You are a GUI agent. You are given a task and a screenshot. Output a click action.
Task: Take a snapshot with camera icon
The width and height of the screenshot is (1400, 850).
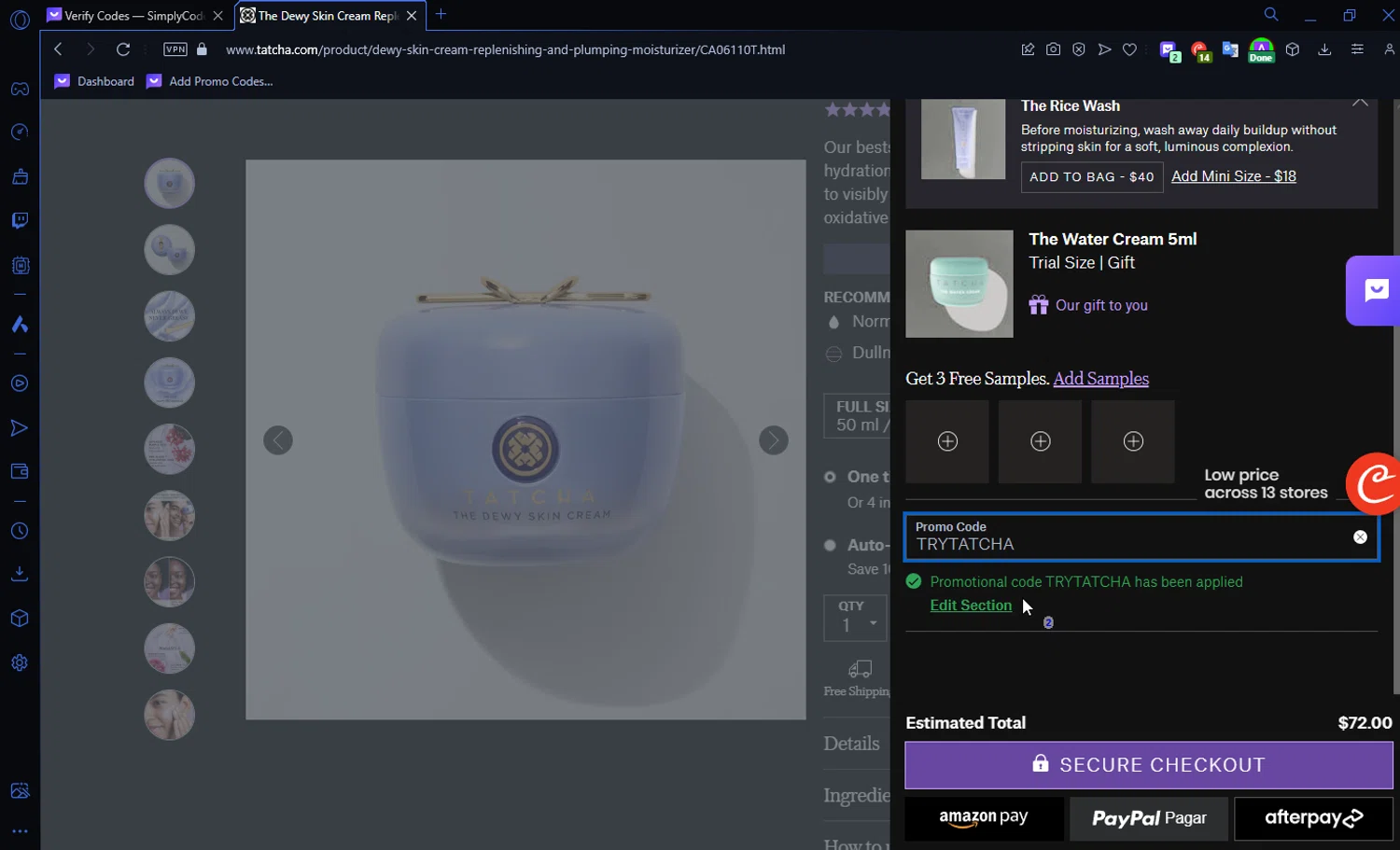pos(1054,49)
